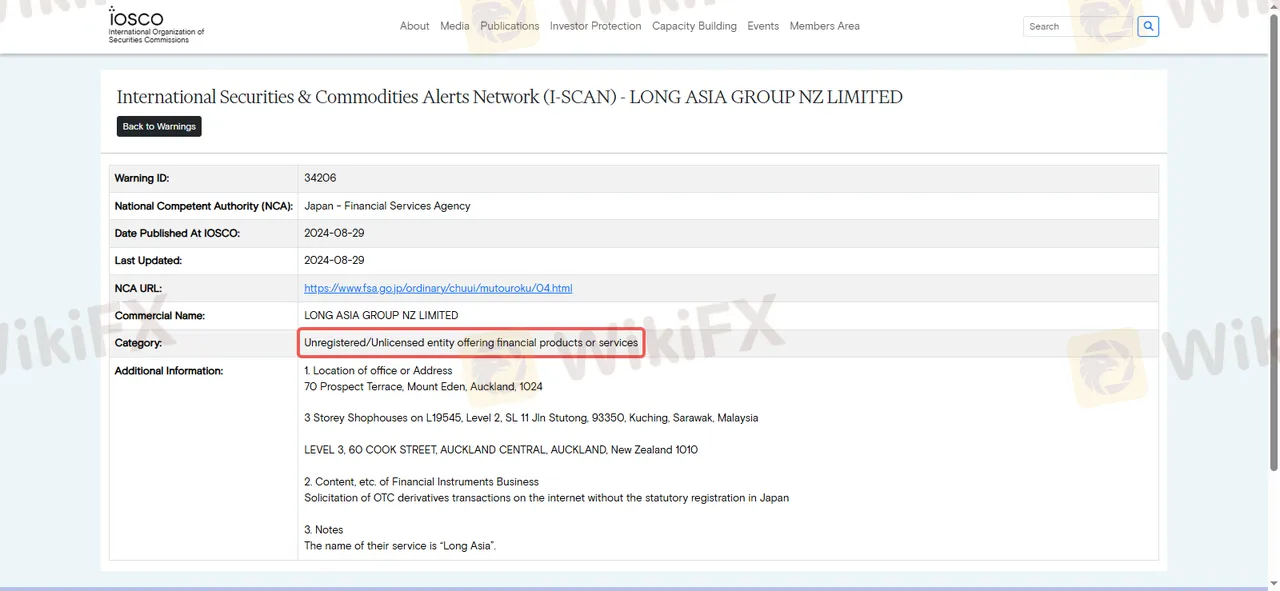Click the vertical page scrollbar thumb
Screen dimensions: 1280x591
(1273, 240)
